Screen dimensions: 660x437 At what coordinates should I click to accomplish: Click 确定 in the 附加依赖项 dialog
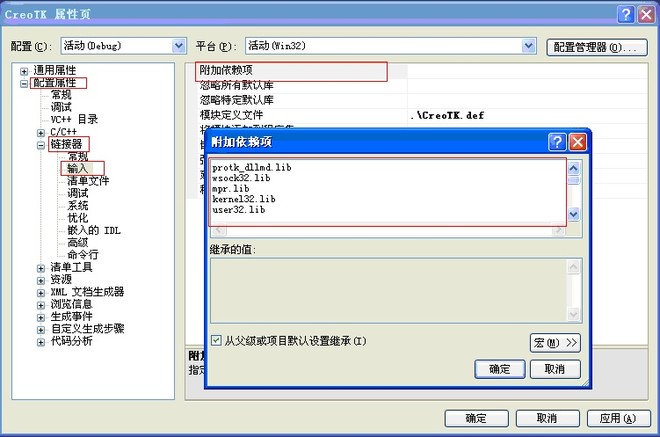499,369
